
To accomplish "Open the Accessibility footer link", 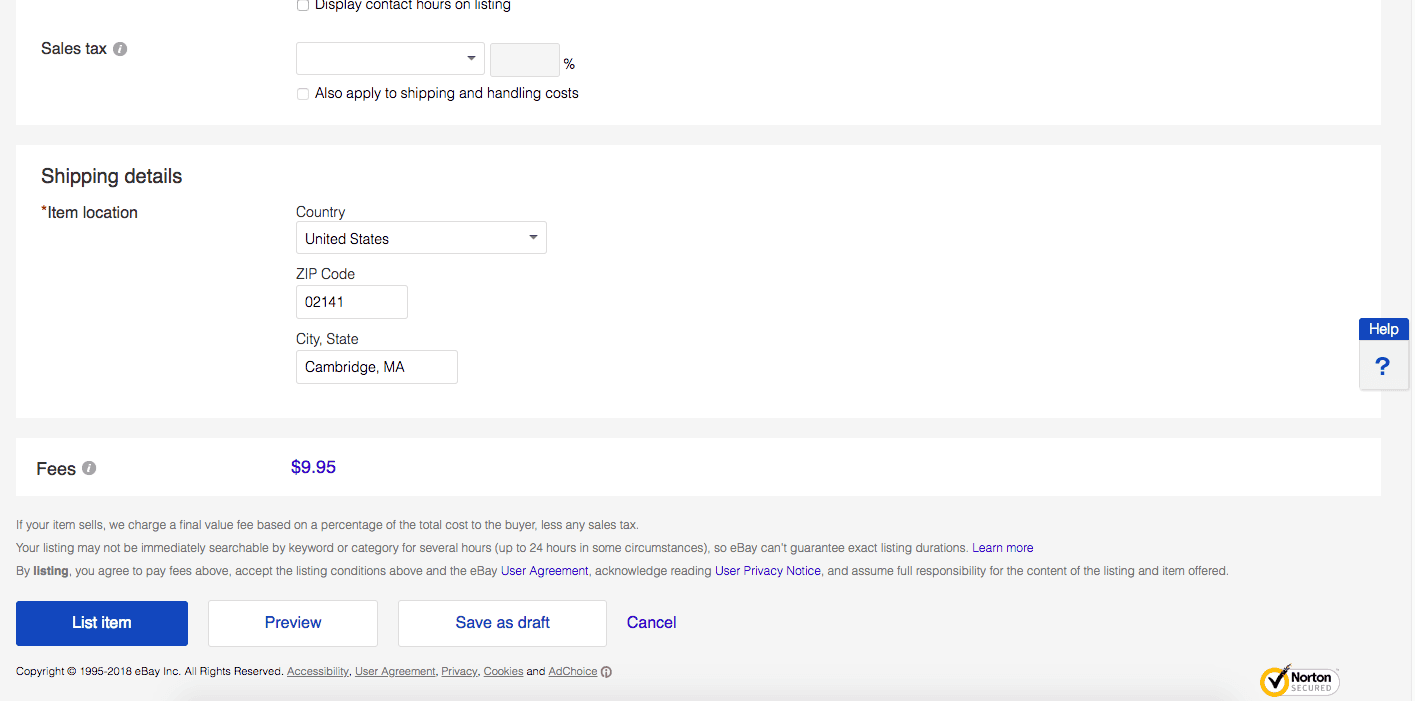I will point(317,672).
